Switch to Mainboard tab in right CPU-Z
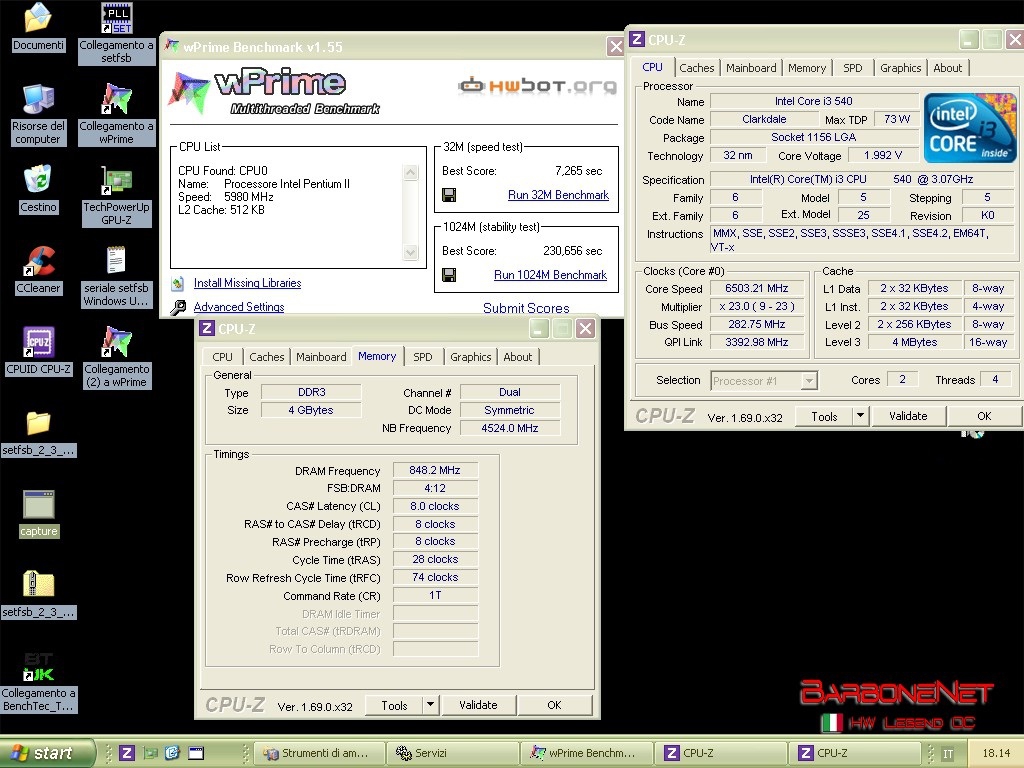The height and width of the screenshot is (768, 1024). (751, 68)
